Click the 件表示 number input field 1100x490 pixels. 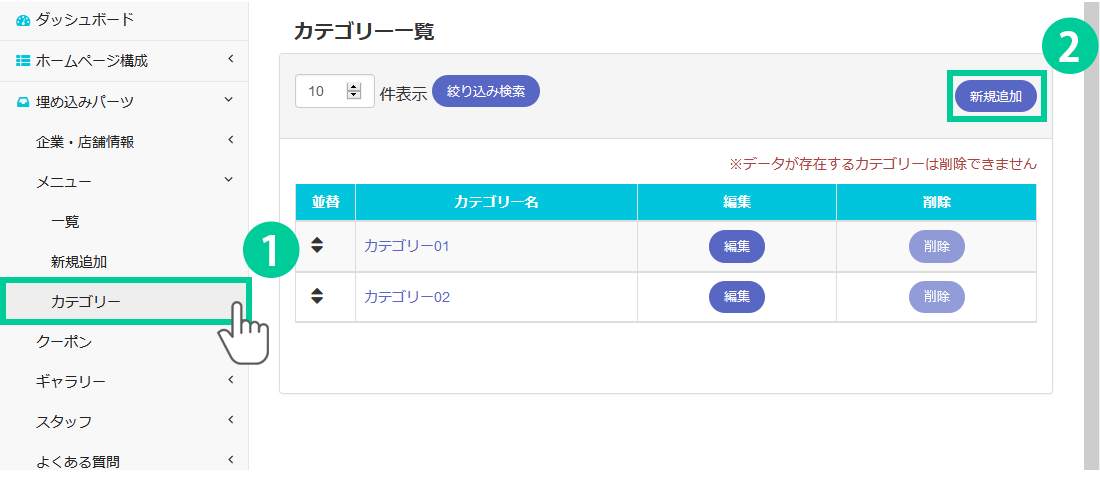[322, 91]
